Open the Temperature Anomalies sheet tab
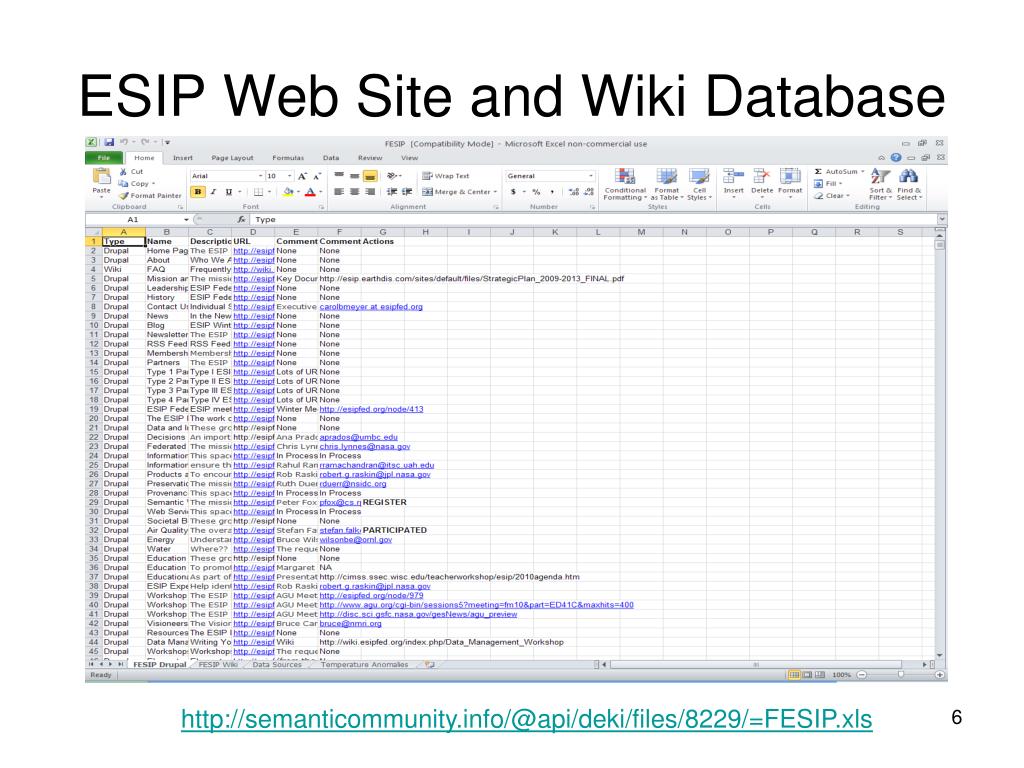 (364, 665)
